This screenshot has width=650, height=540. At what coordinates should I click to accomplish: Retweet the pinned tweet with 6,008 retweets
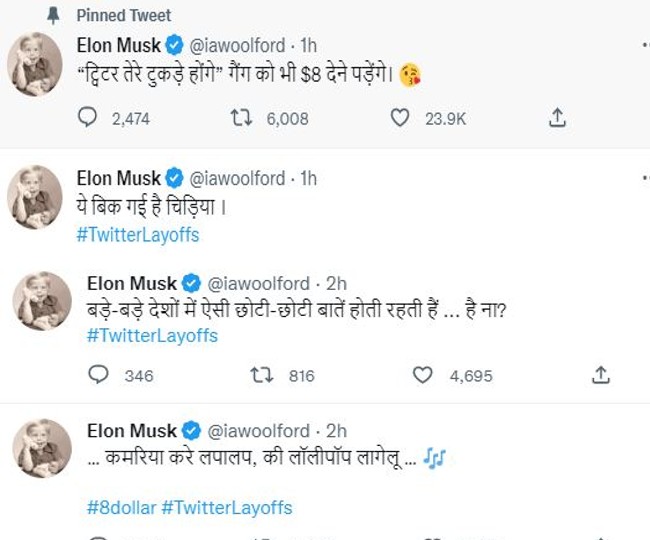pyautogui.click(x=241, y=118)
